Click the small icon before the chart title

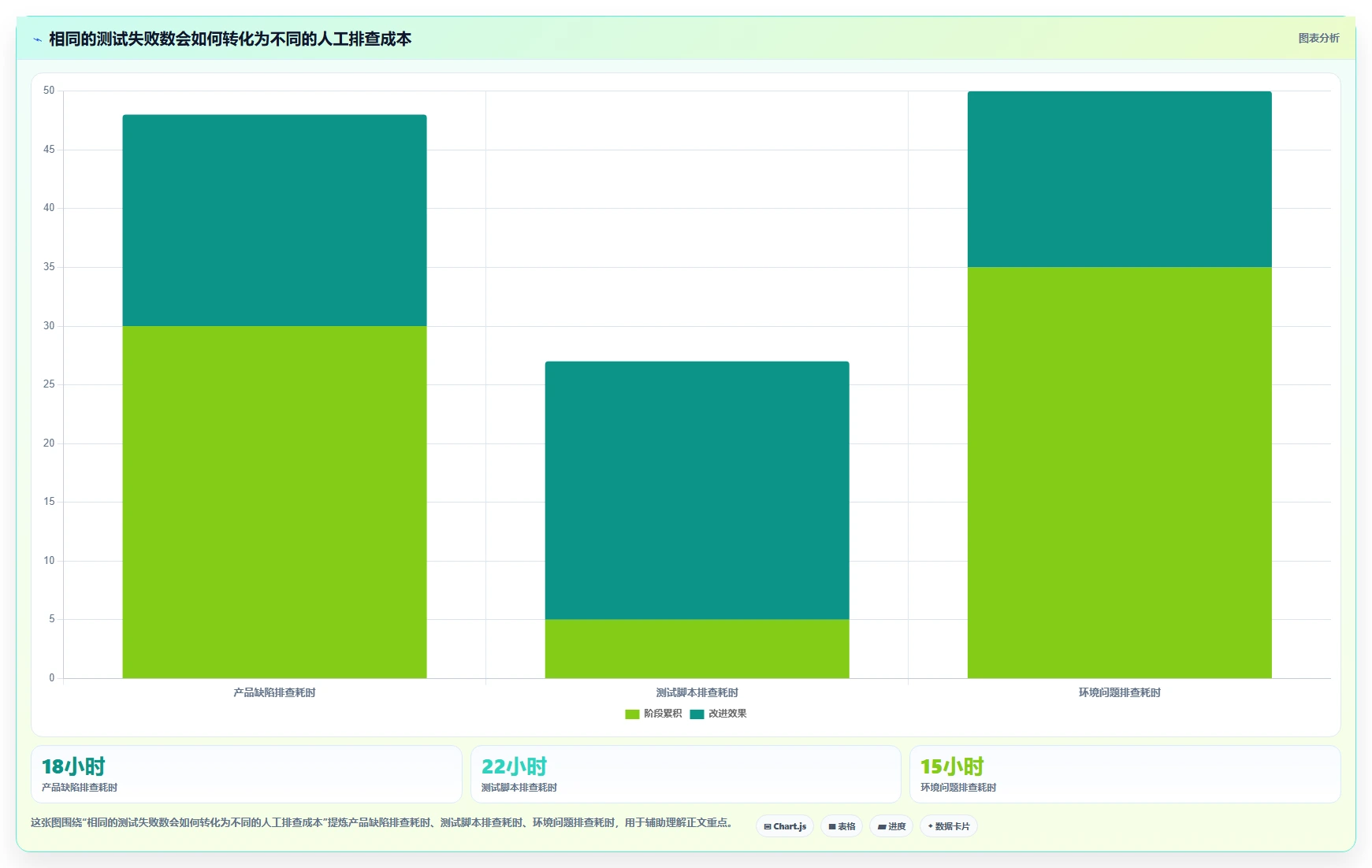click(x=37, y=39)
